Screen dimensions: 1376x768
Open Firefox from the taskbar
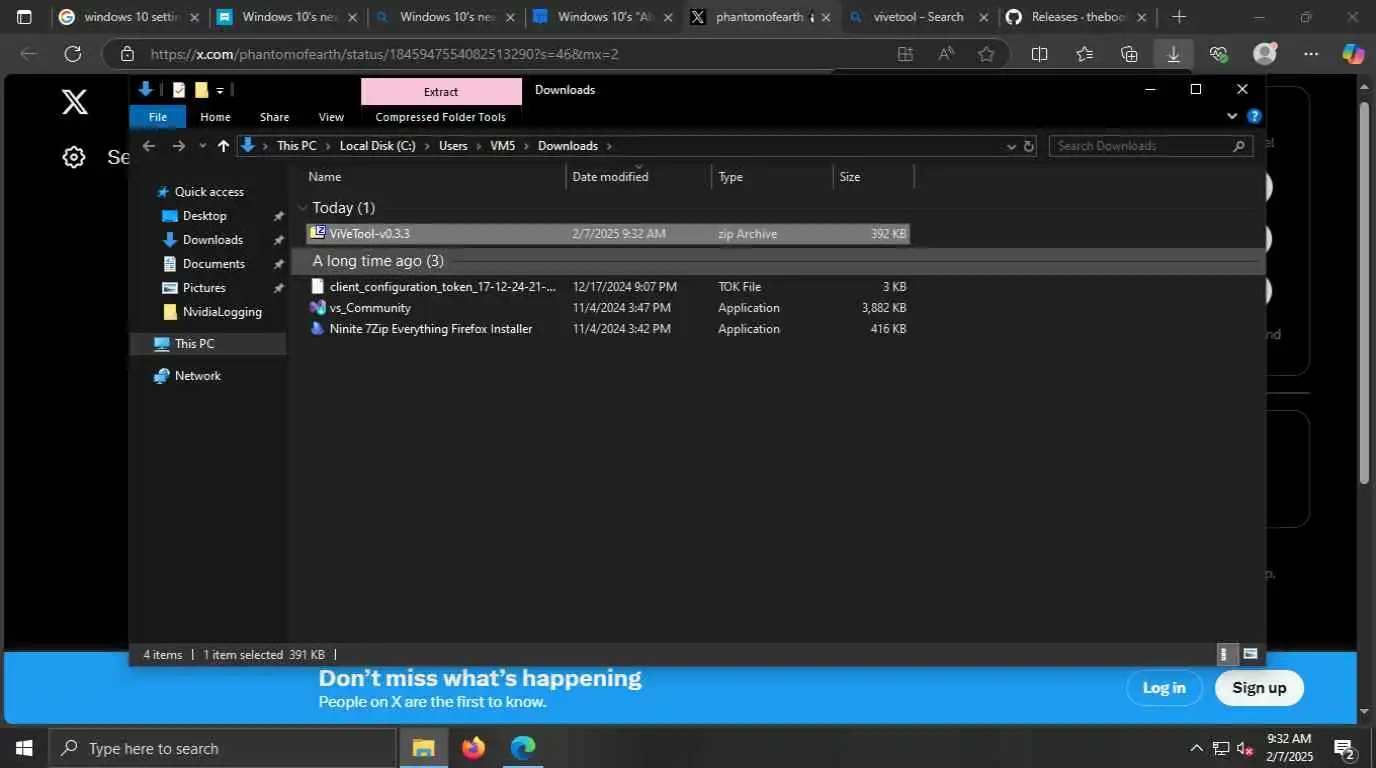click(473, 748)
